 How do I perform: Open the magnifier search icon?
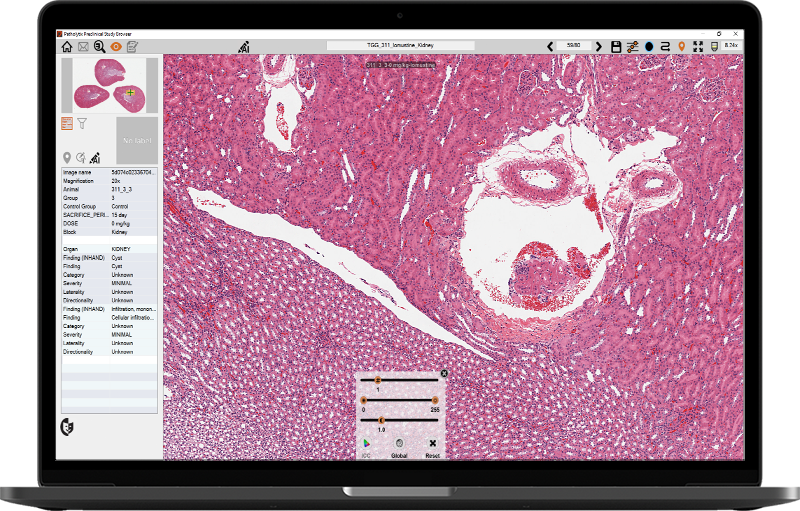[x=99, y=47]
